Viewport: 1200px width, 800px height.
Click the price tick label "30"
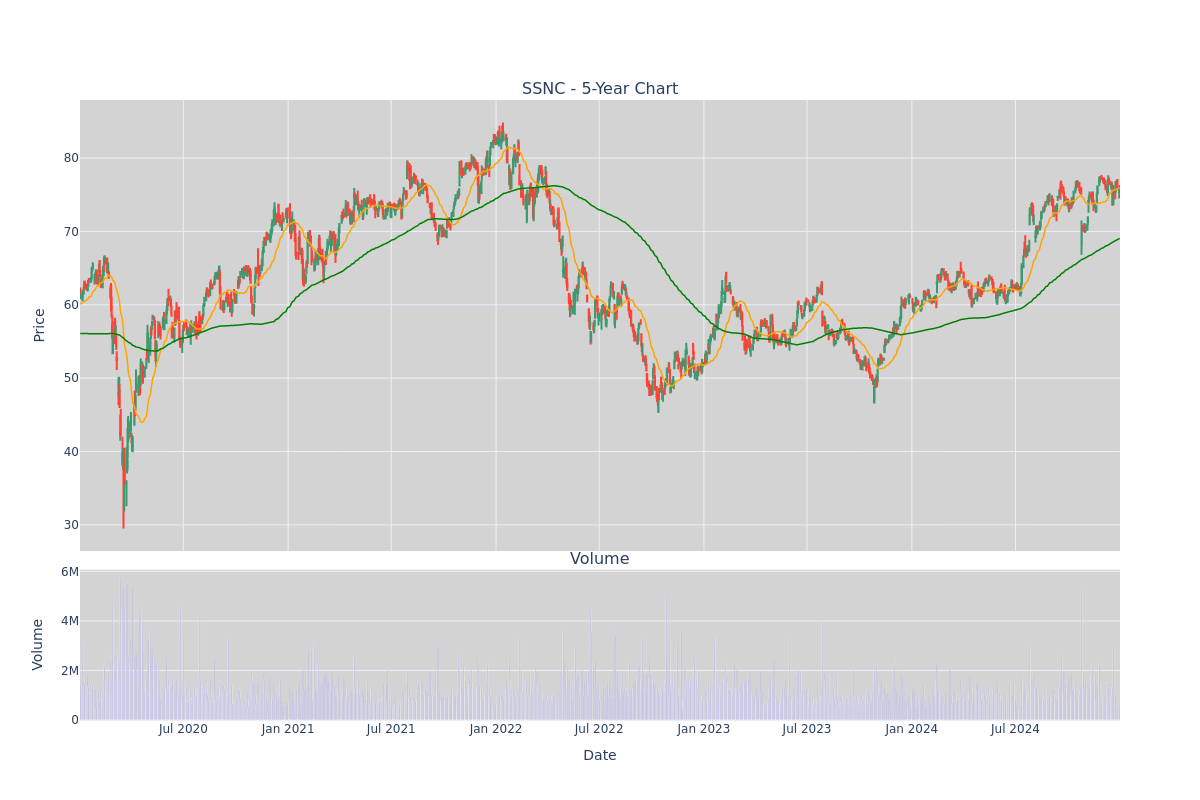pyautogui.click(x=71, y=525)
